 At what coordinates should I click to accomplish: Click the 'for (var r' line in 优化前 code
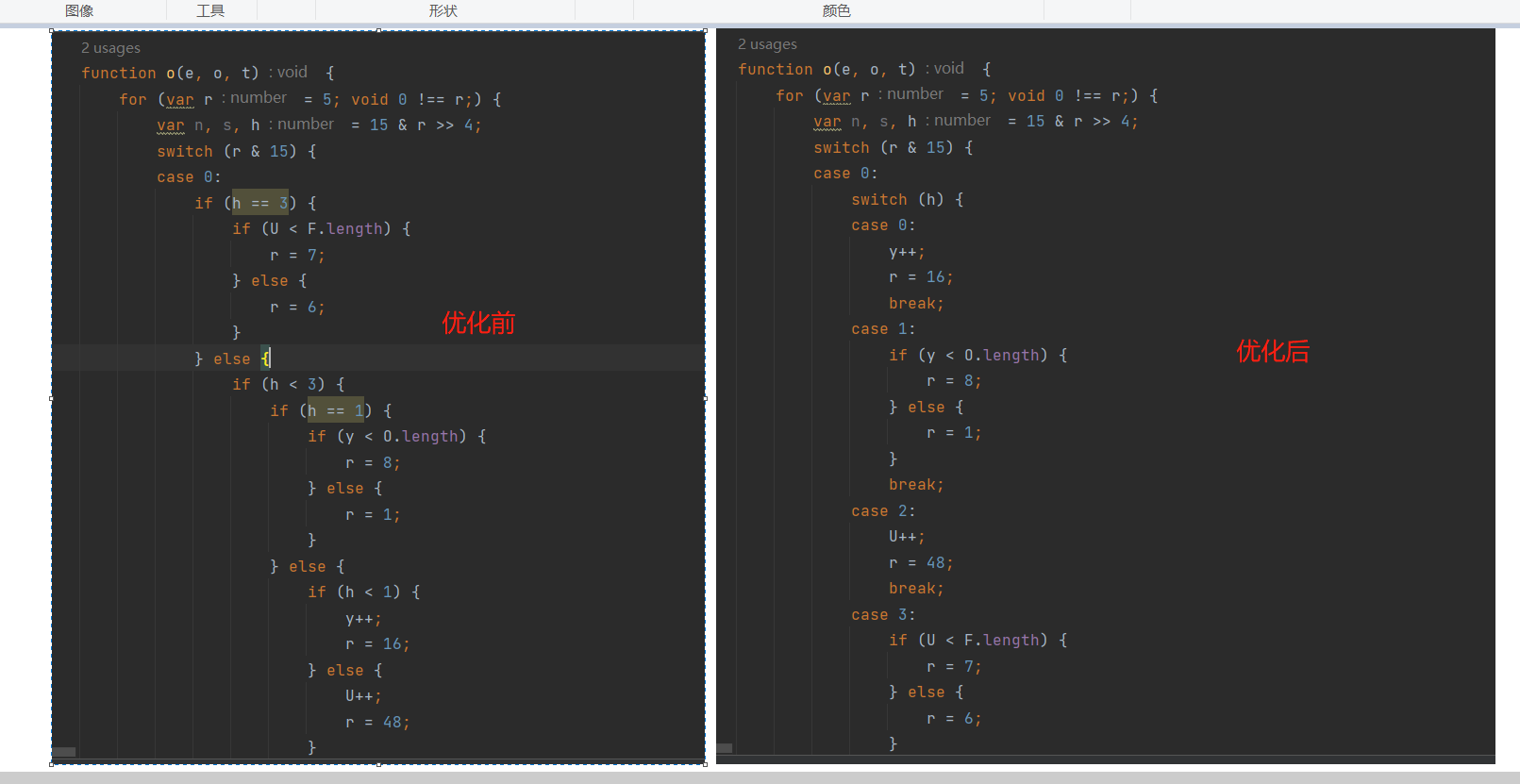(x=310, y=99)
